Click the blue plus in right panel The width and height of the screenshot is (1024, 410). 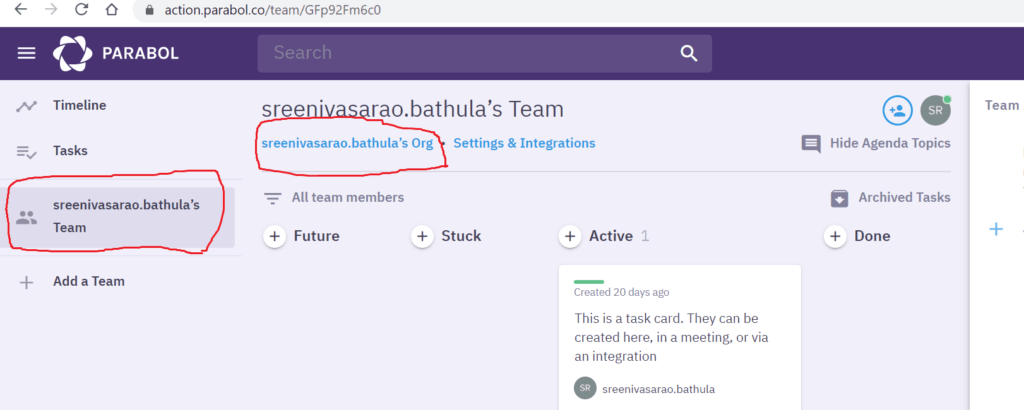coord(996,229)
